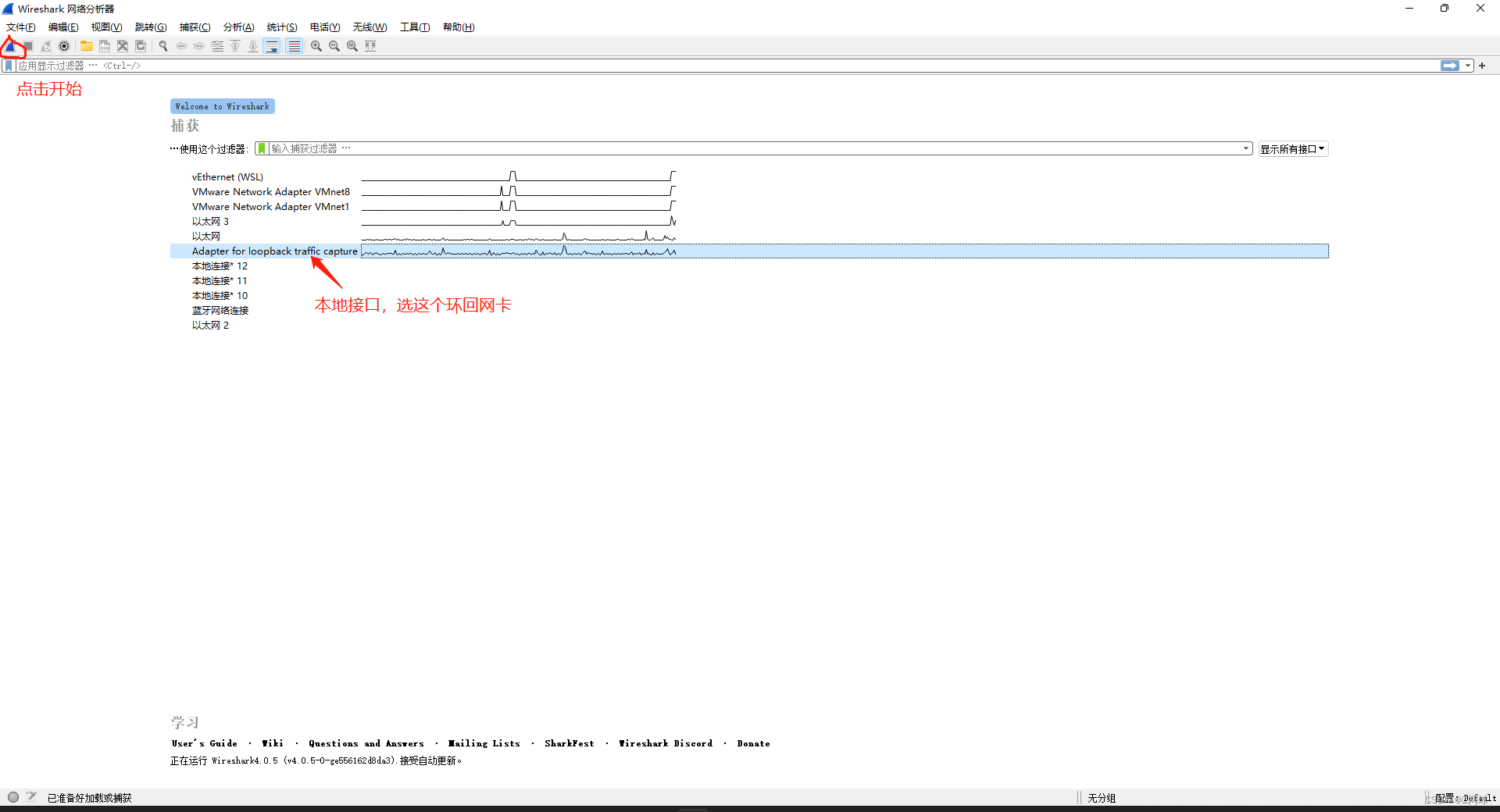Open the Questions and Answers link
Image resolution: width=1500 pixels, height=812 pixels.
[366, 743]
